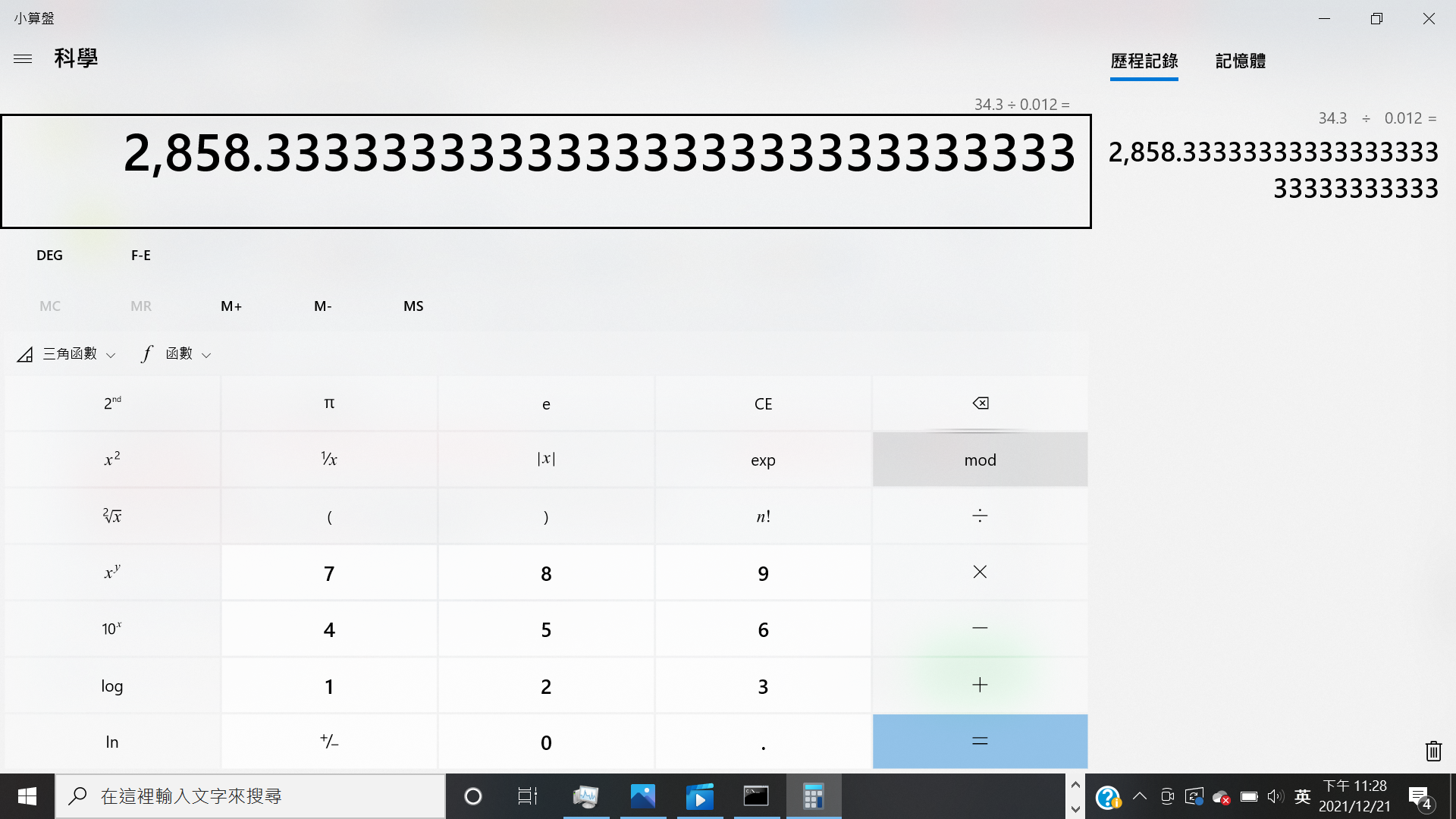Screen dimensions: 1456x819
Task: Click the Windows taskbar search box
Action: [250, 796]
